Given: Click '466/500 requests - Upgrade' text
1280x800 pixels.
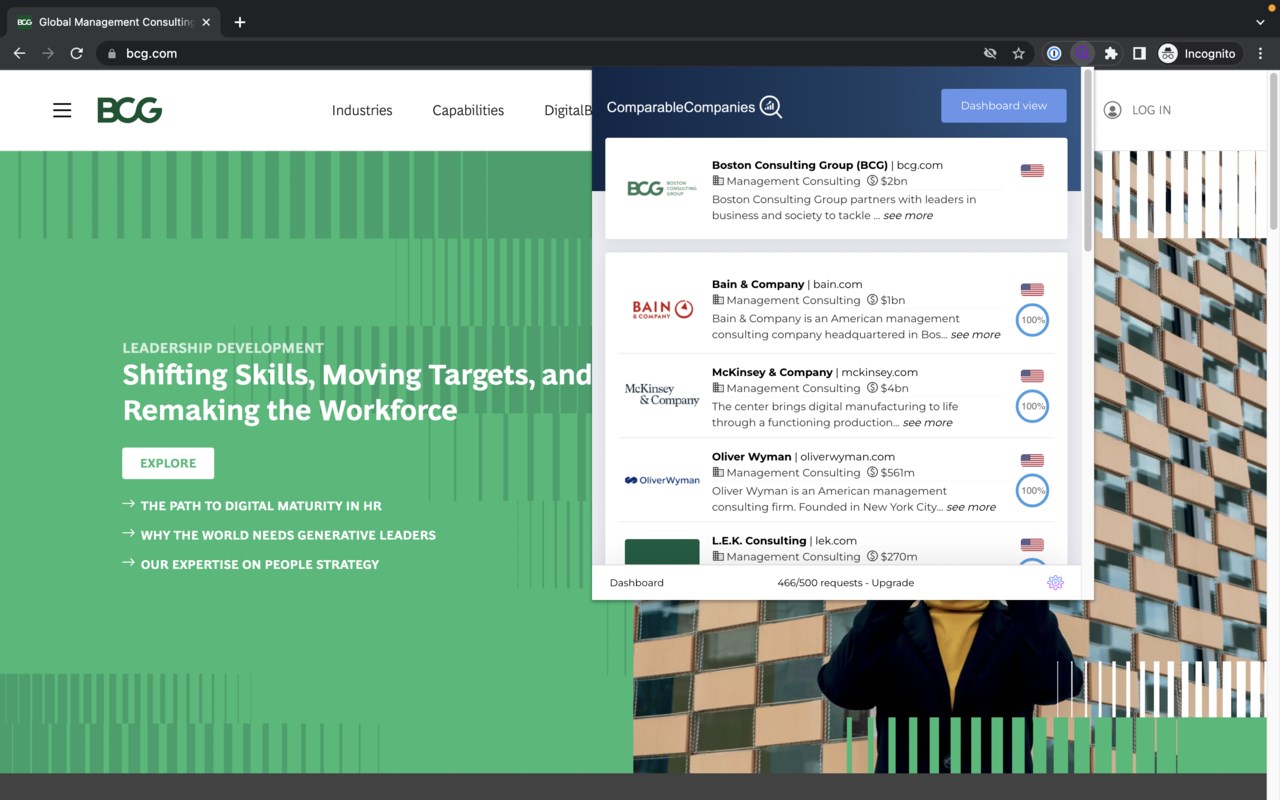Looking at the screenshot, I should [x=846, y=583].
